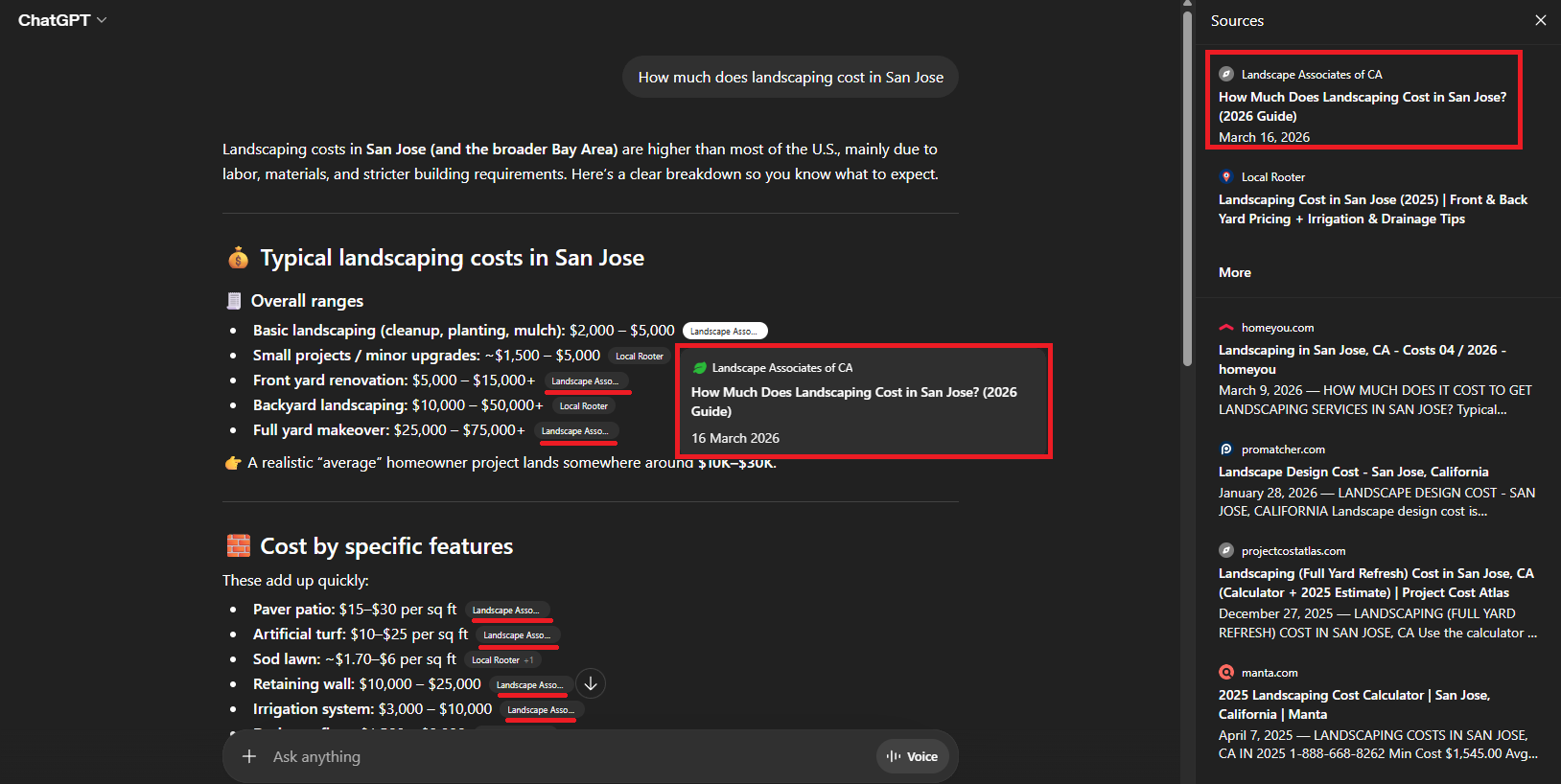Open the ChatGPT model selector dropdown
This screenshot has height=784, width=1561.
tap(62, 20)
